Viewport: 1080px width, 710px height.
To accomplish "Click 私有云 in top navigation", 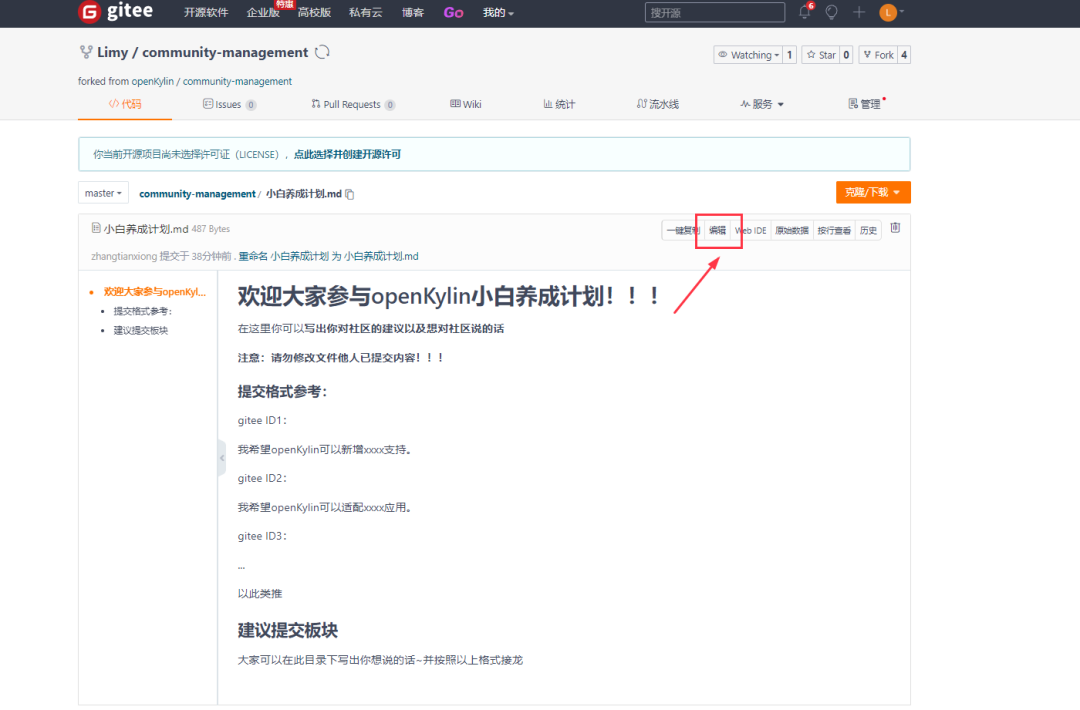I will point(365,12).
